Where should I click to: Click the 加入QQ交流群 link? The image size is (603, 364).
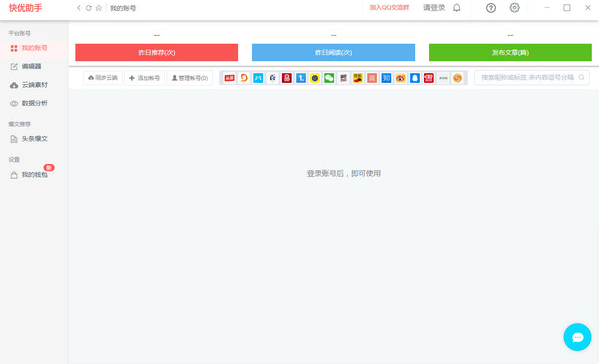[x=389, y=8]
